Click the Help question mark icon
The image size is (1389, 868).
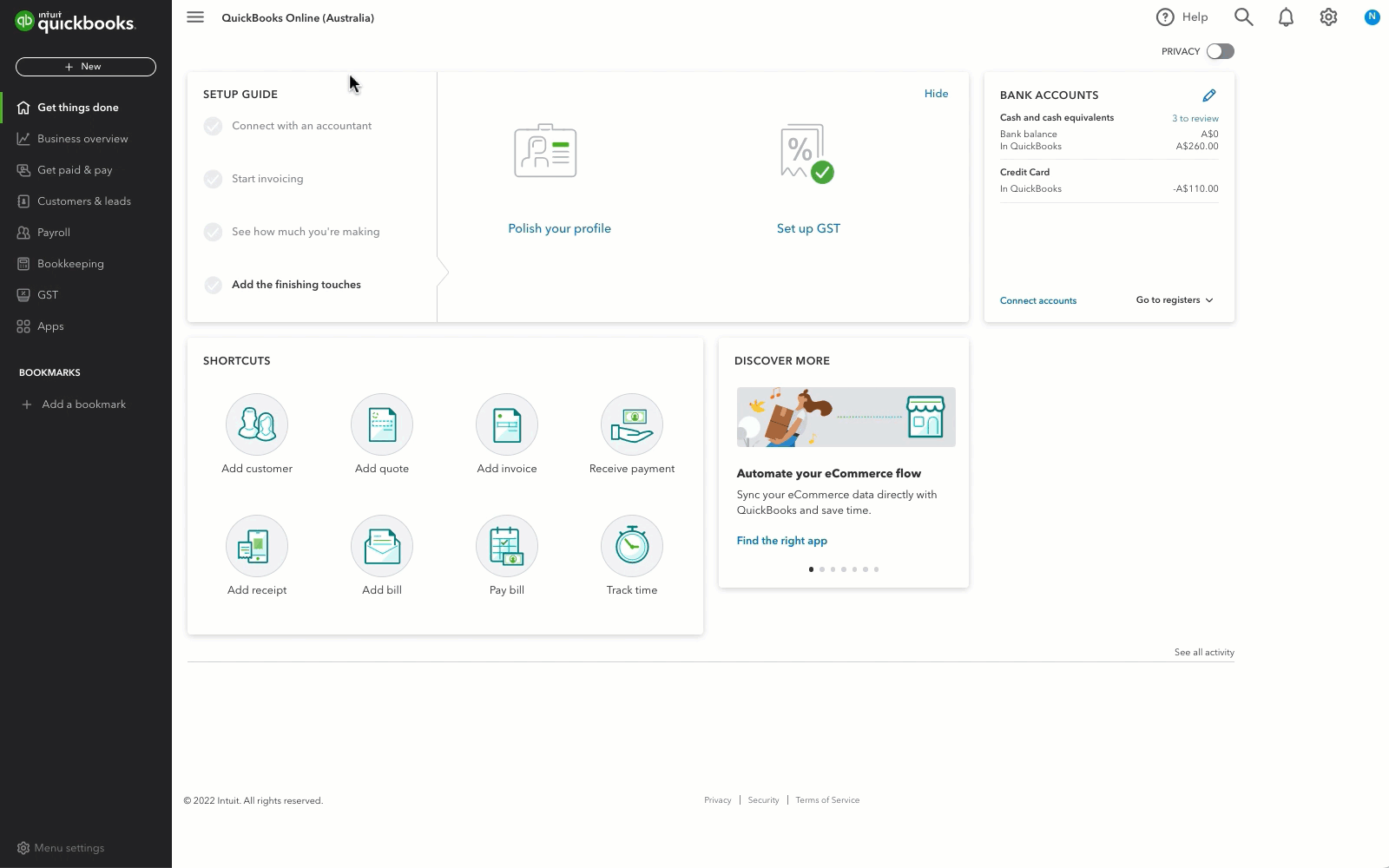point(1165,17)
